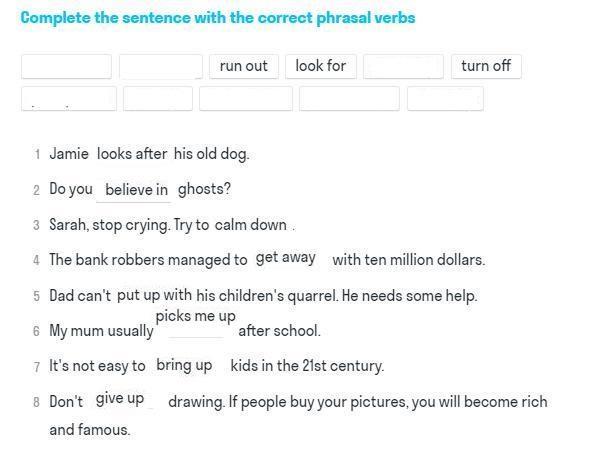Click the 'calm down' answer in sentence 3

tap(250, 225)
